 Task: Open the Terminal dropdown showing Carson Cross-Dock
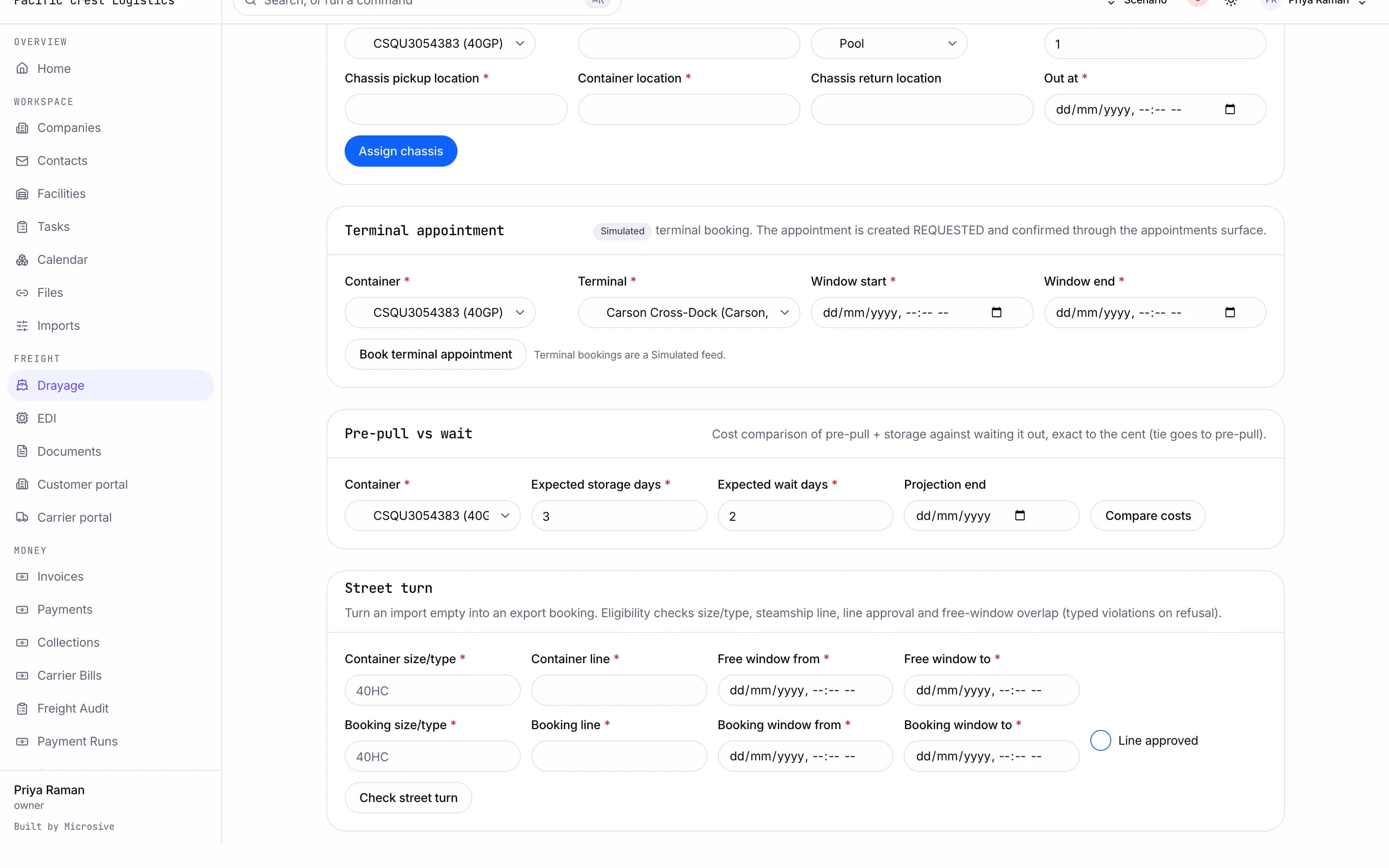[x=689, y=312]
